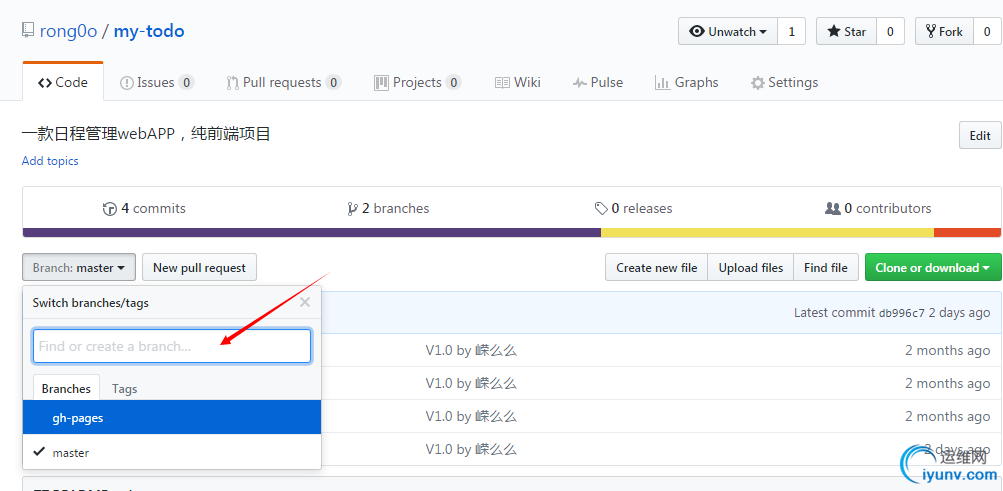Viewport: 1003px width, 491px height.
Task: Click the New pull request button
Action: [x=199, y=267]
